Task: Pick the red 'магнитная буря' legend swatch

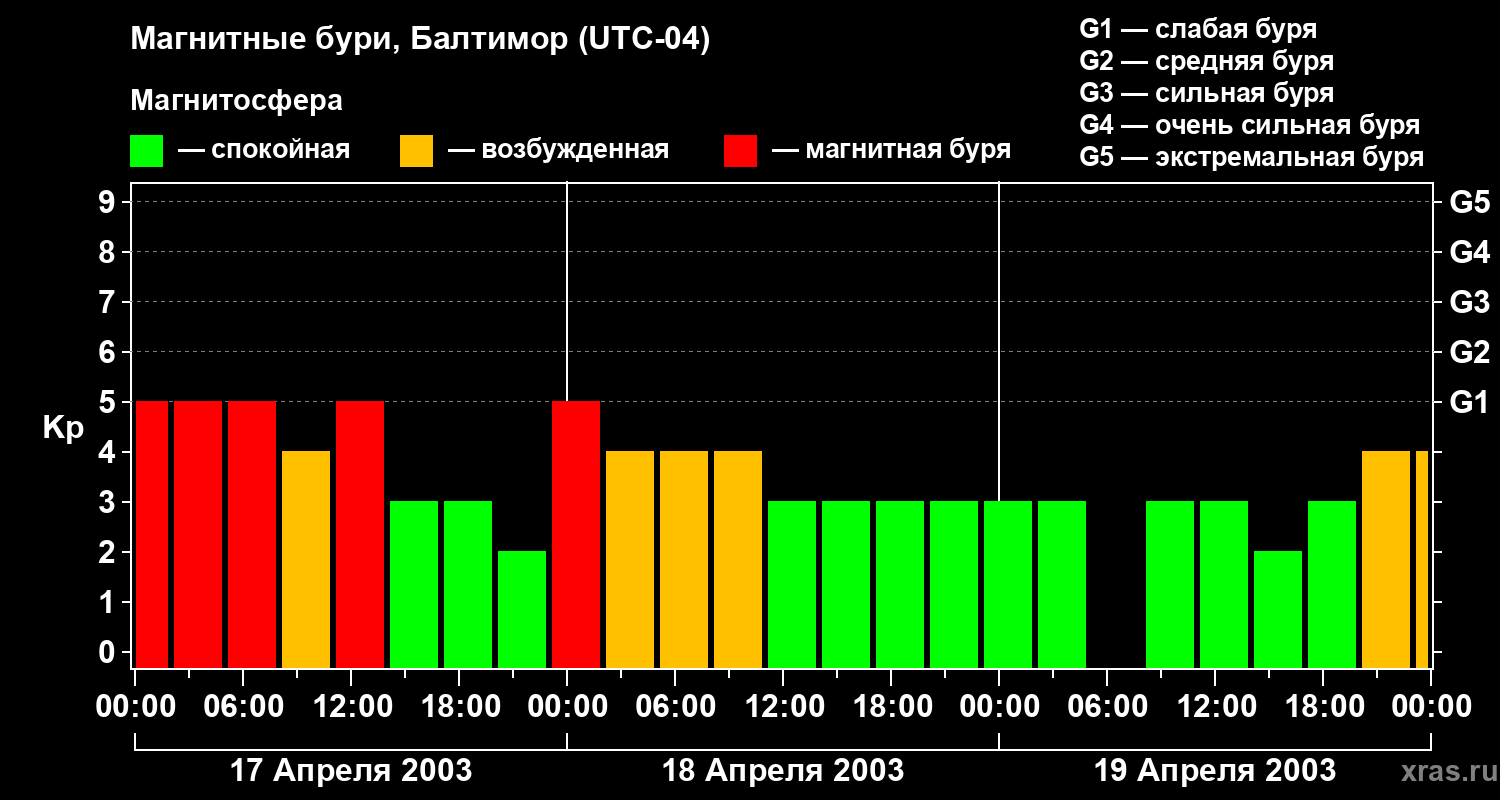Action: (x=740, y=151)
